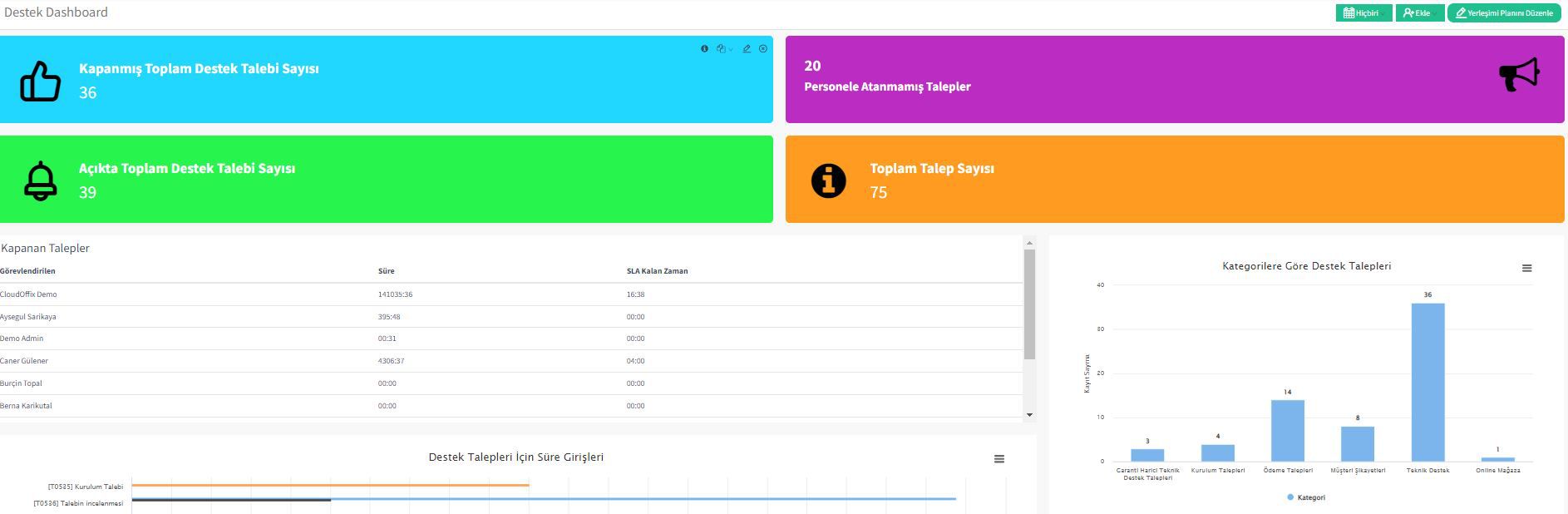The height and width of the screenshot is (514, 1568).
Task: Click the megaphone icon on purple card
Action: coord(1520,75)
